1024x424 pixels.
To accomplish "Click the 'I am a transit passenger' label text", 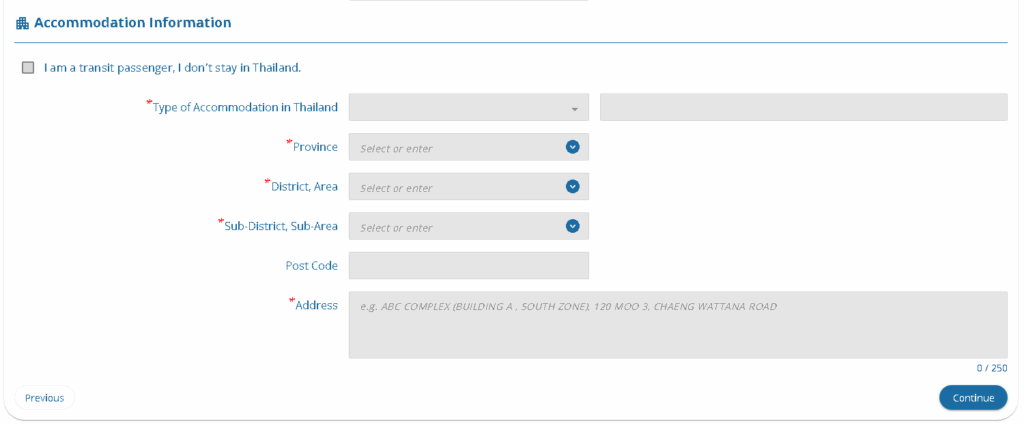I will [x=172, y=68].
